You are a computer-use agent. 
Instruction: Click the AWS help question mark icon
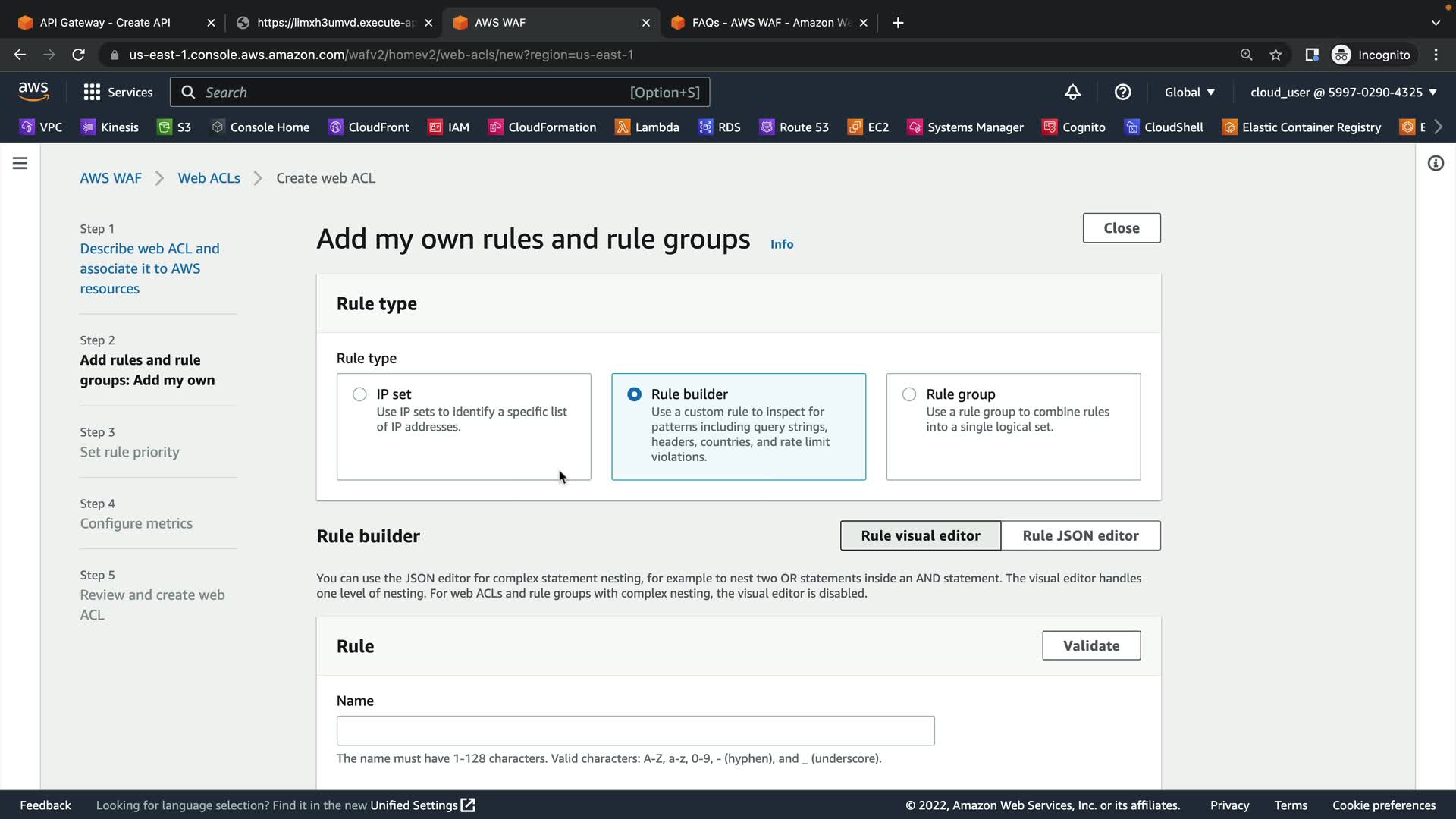pyautogui.click(x=1122, y=92)
